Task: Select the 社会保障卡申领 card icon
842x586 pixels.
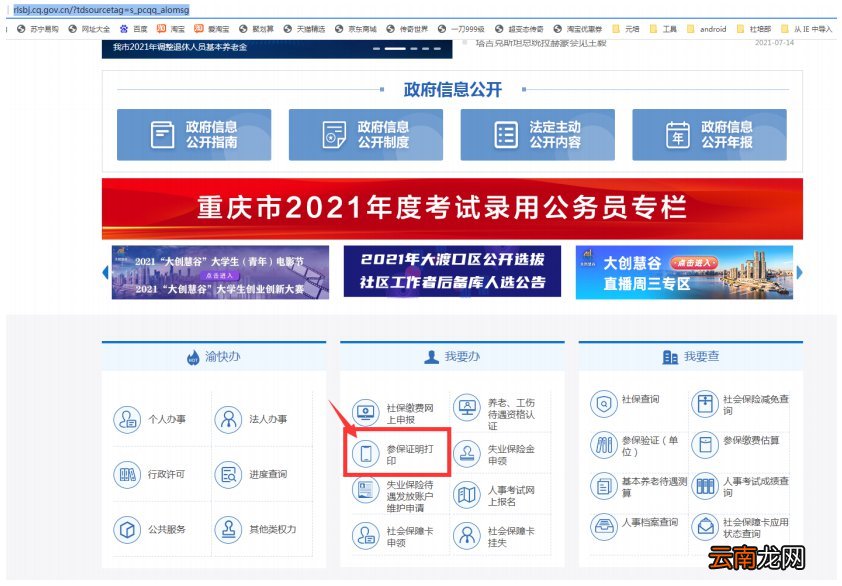Action: [x=367, y=536]
